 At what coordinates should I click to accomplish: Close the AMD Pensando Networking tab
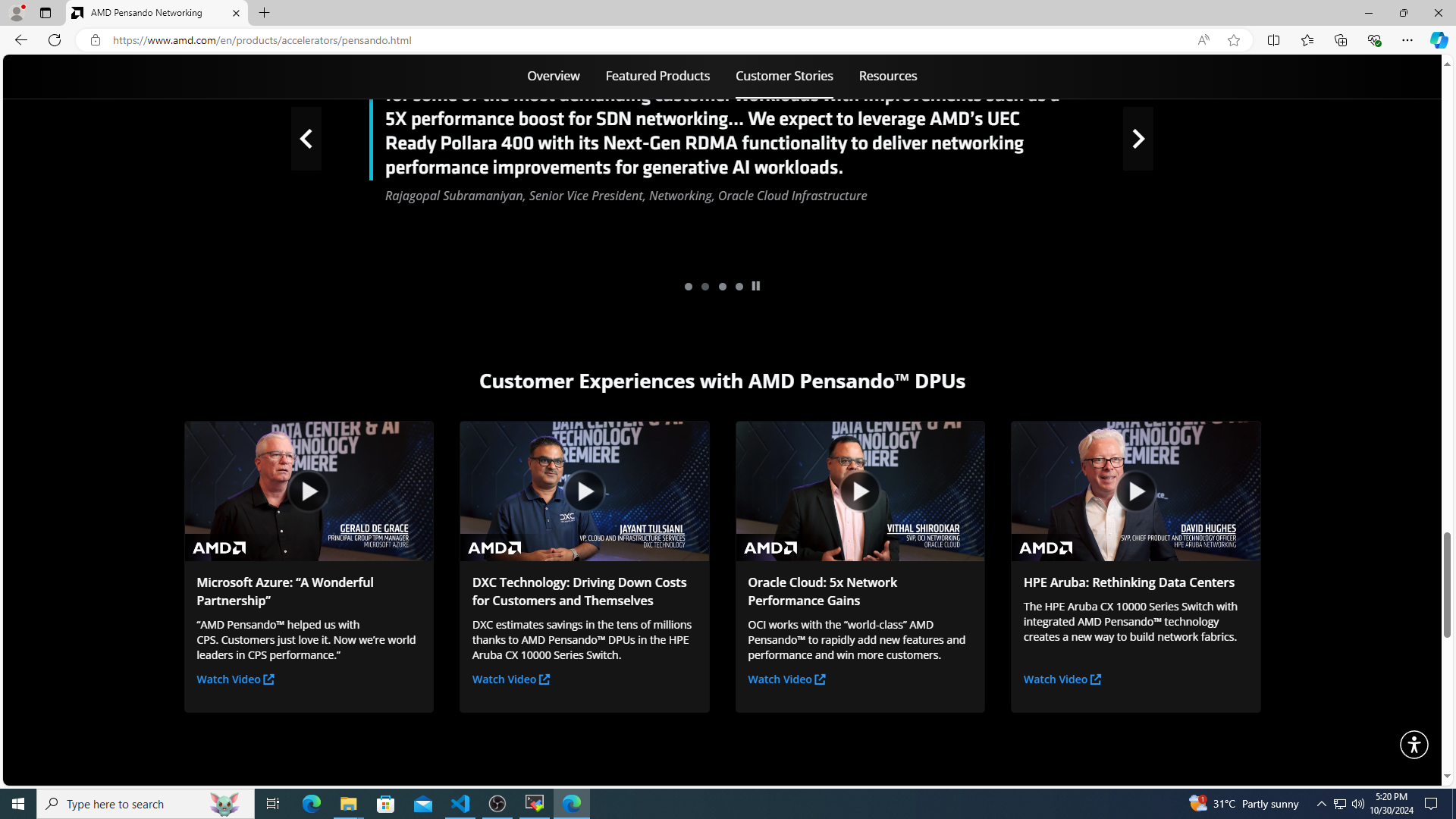click(236, 13)
